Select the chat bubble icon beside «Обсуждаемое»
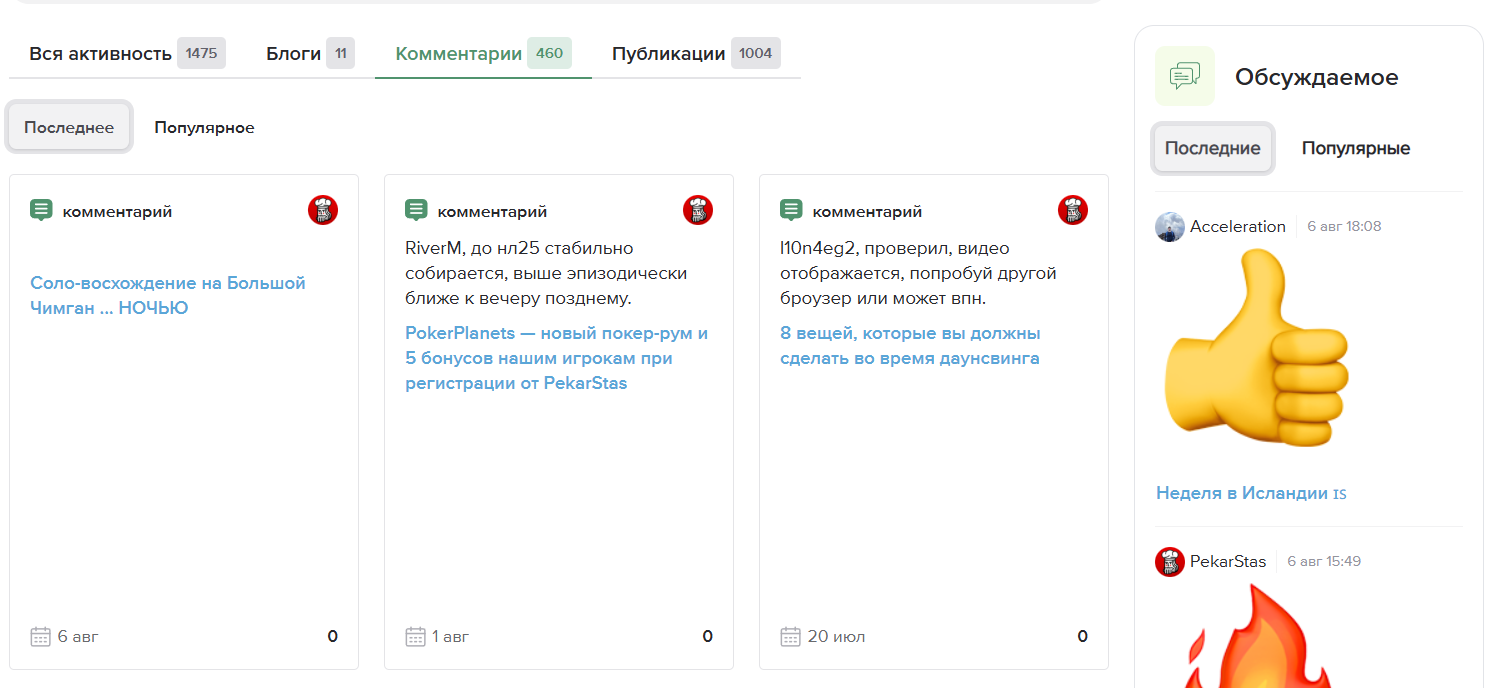 1184,75
